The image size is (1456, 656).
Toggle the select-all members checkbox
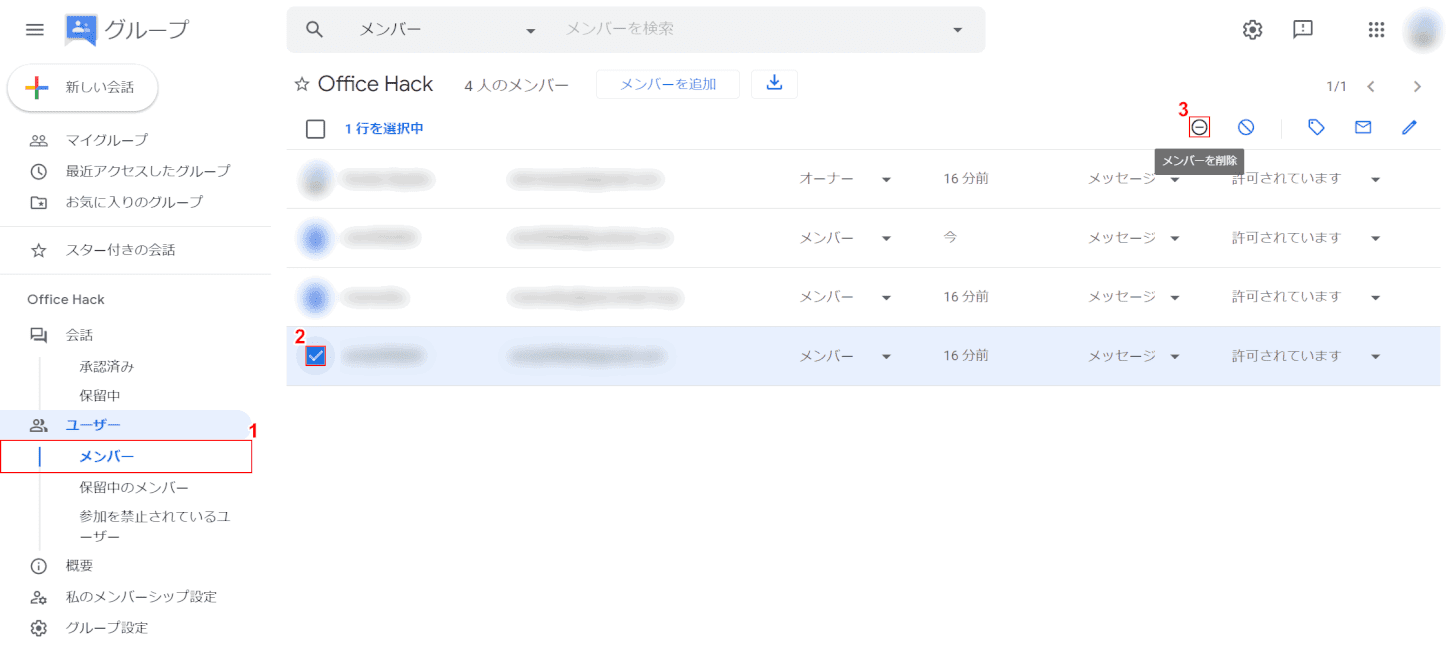pyautogui.click(x=316, y=129)
